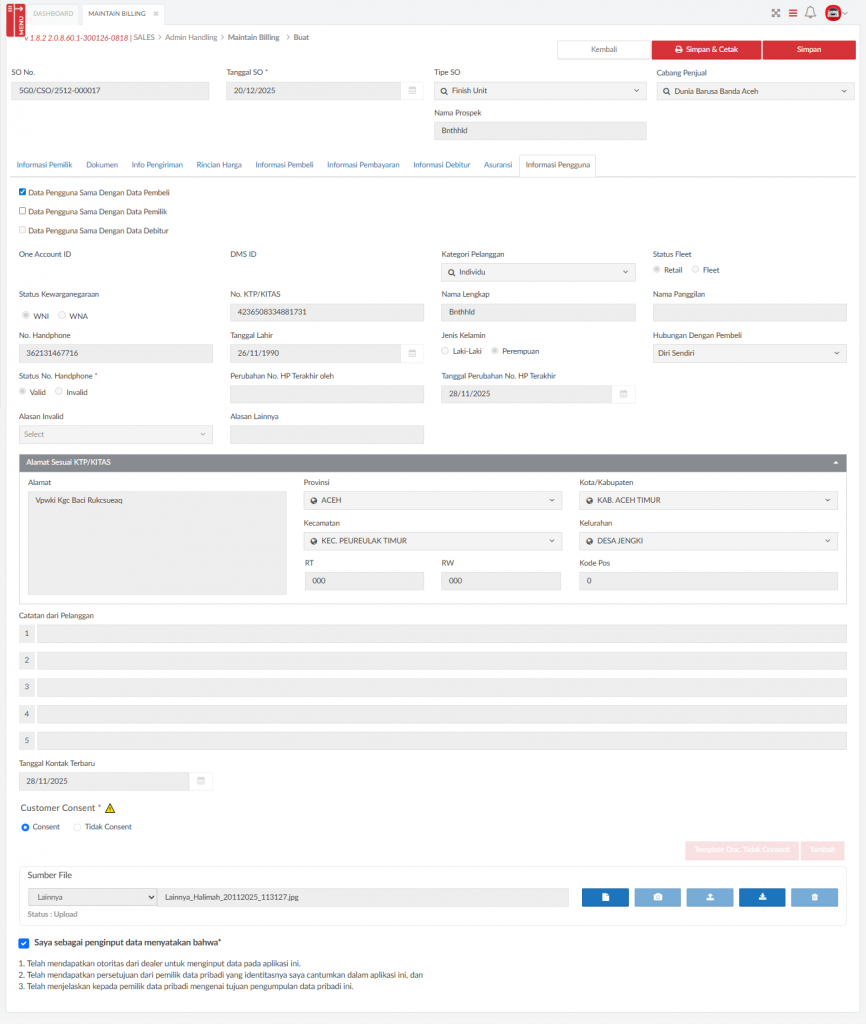Open the Cabang Penjual dropdown
The height and width of the screenshot is (1024, 866).
pos(755,91)
